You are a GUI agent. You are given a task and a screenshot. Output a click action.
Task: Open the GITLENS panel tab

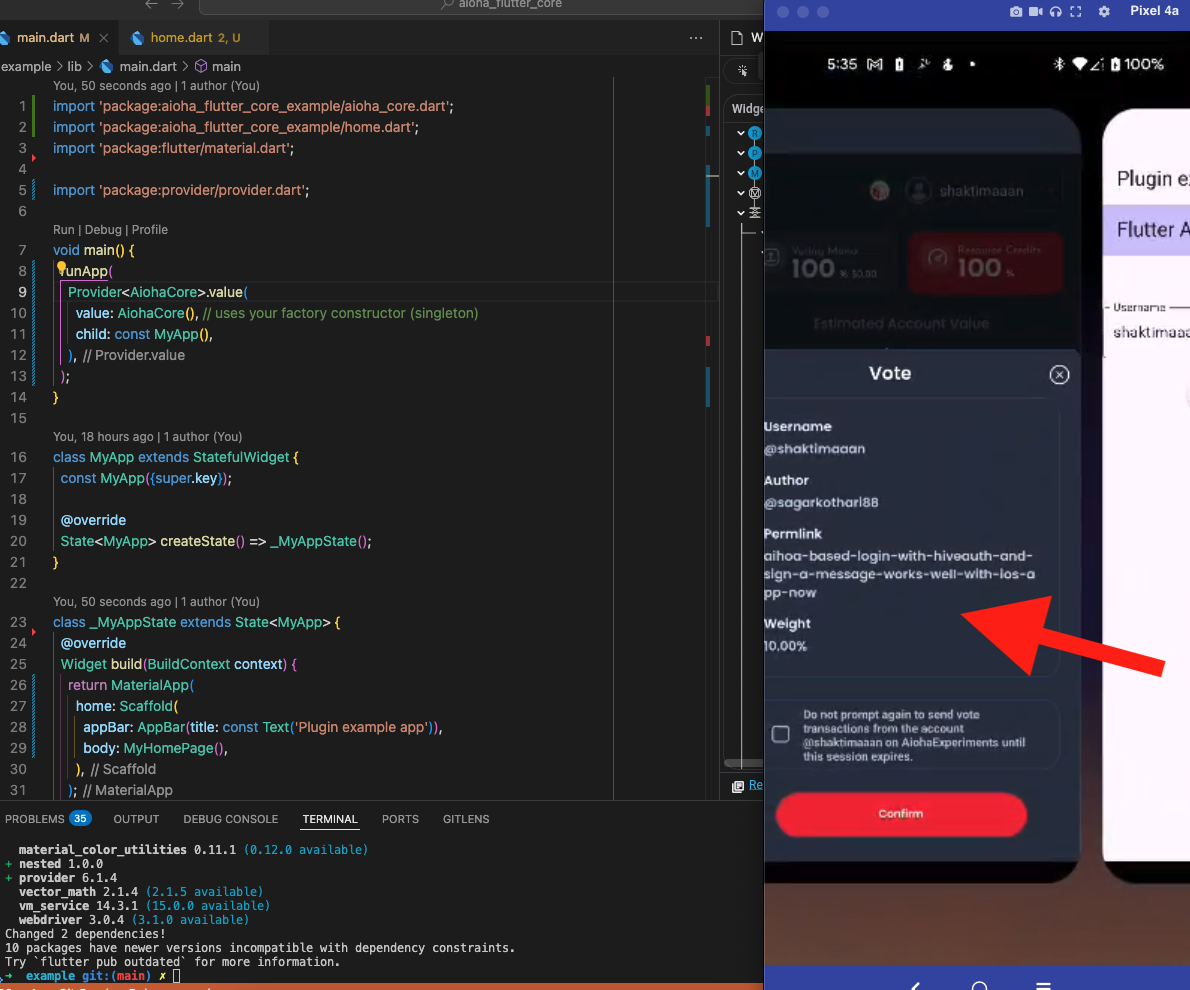click(466, 819)
